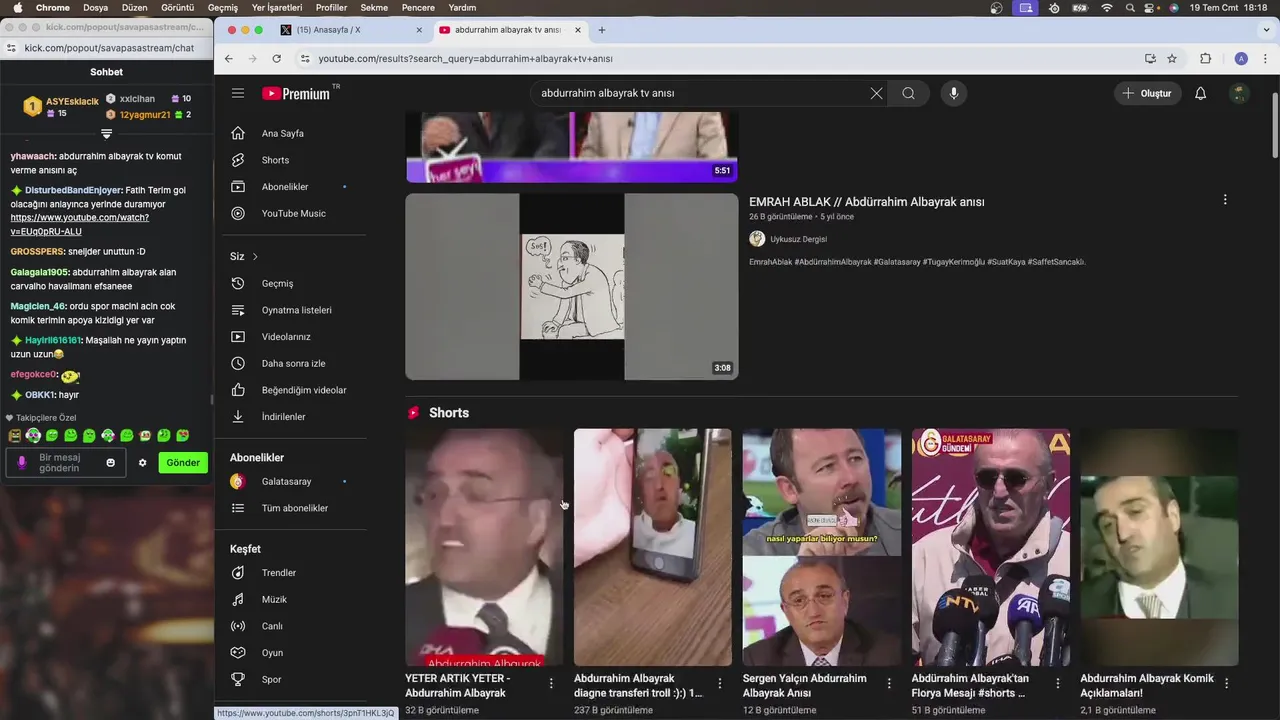
Task: Open chat settings gear in Kick chat
Action: click(x=142, y=463)
